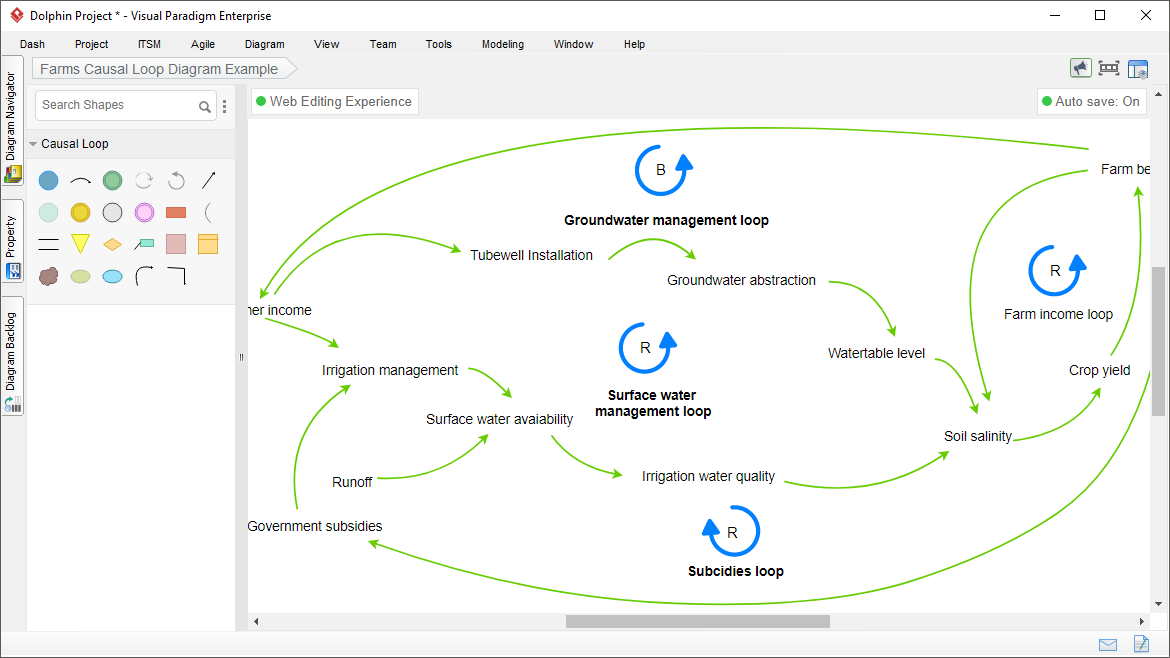Open the ITSM menu
The image size is (1170, 658).
pyautogui.click(x=149, y=44)
